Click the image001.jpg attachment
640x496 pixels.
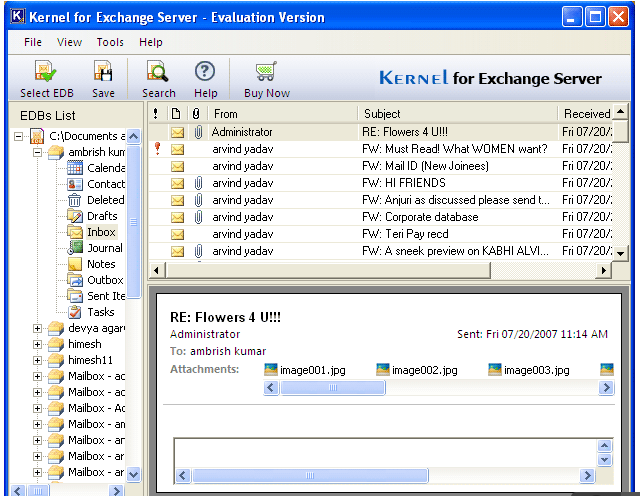click(x=305, y=370)
